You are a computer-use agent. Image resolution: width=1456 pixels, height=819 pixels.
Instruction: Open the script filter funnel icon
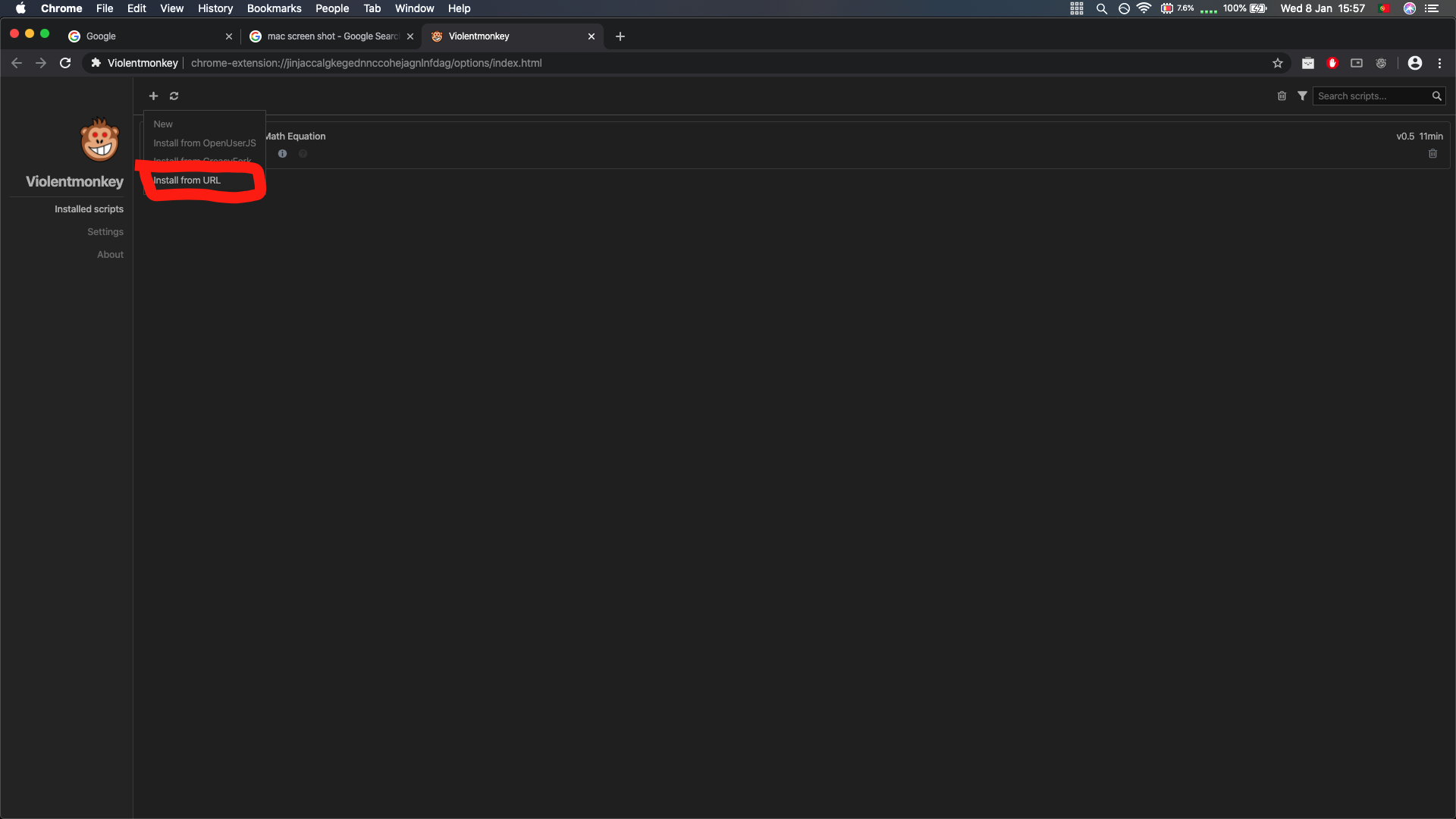coord(1302,96)
